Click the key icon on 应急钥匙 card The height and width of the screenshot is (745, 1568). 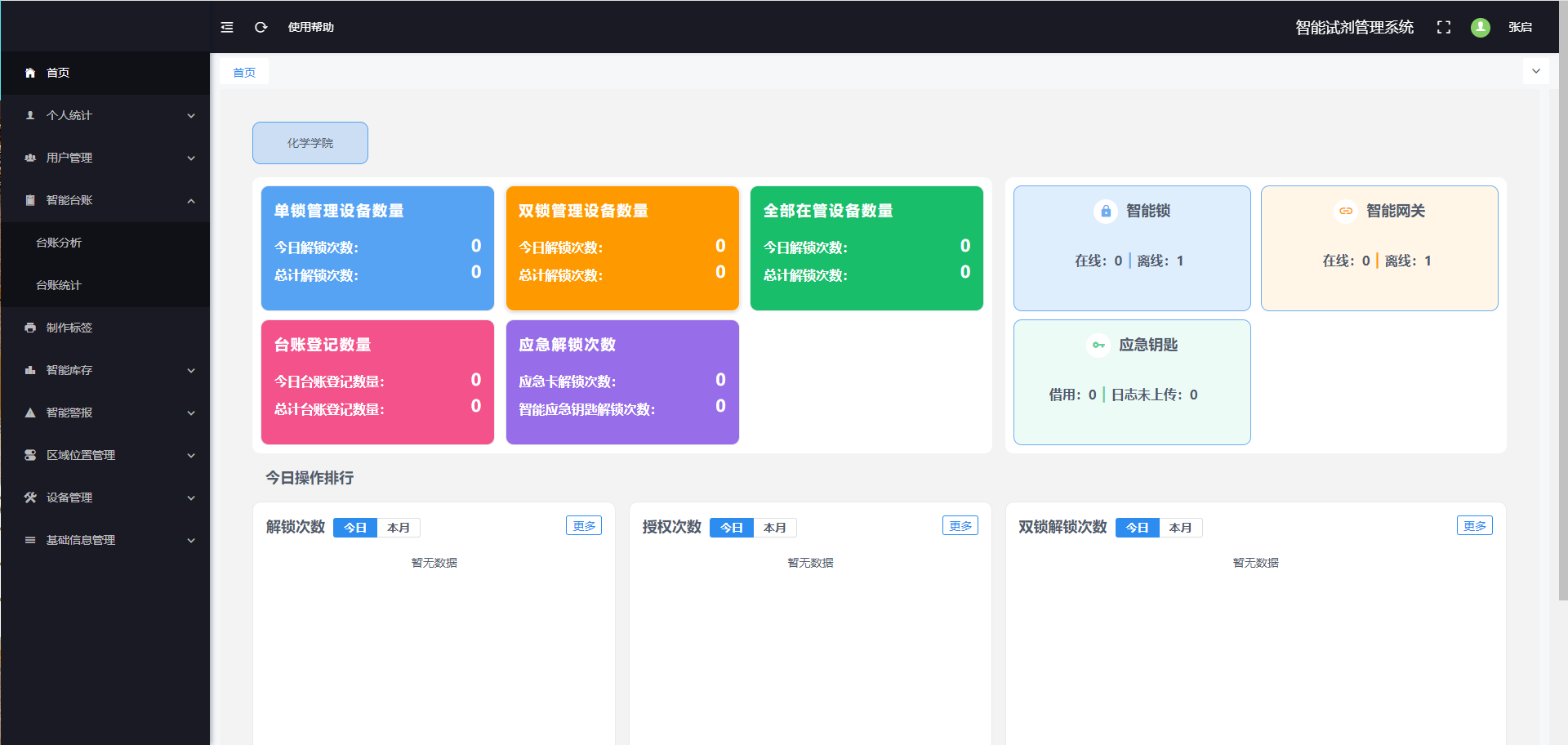pos(1098,345)
